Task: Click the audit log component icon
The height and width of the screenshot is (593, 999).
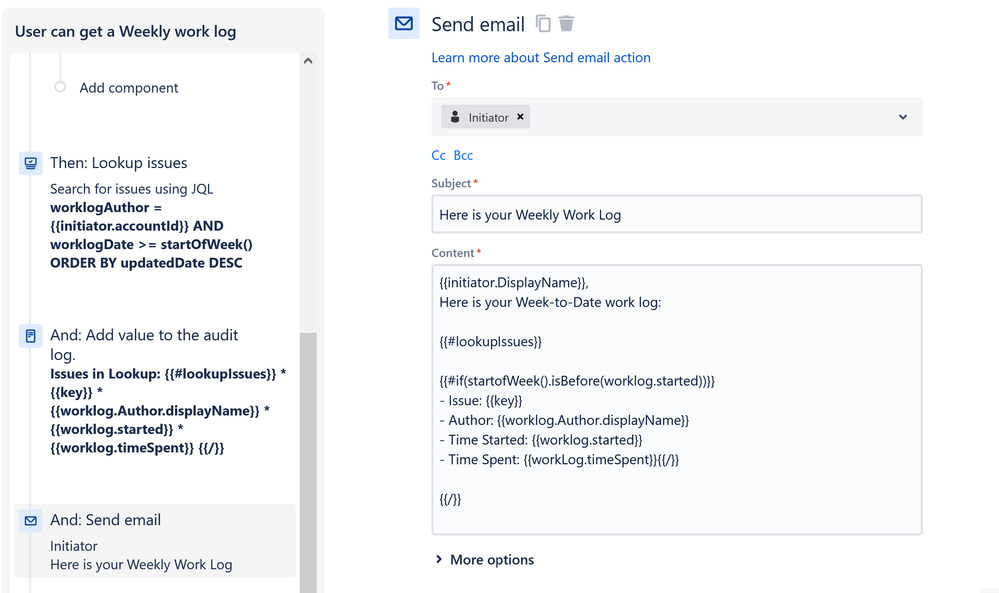Action: pyautogui.click(x=29, y=335)
